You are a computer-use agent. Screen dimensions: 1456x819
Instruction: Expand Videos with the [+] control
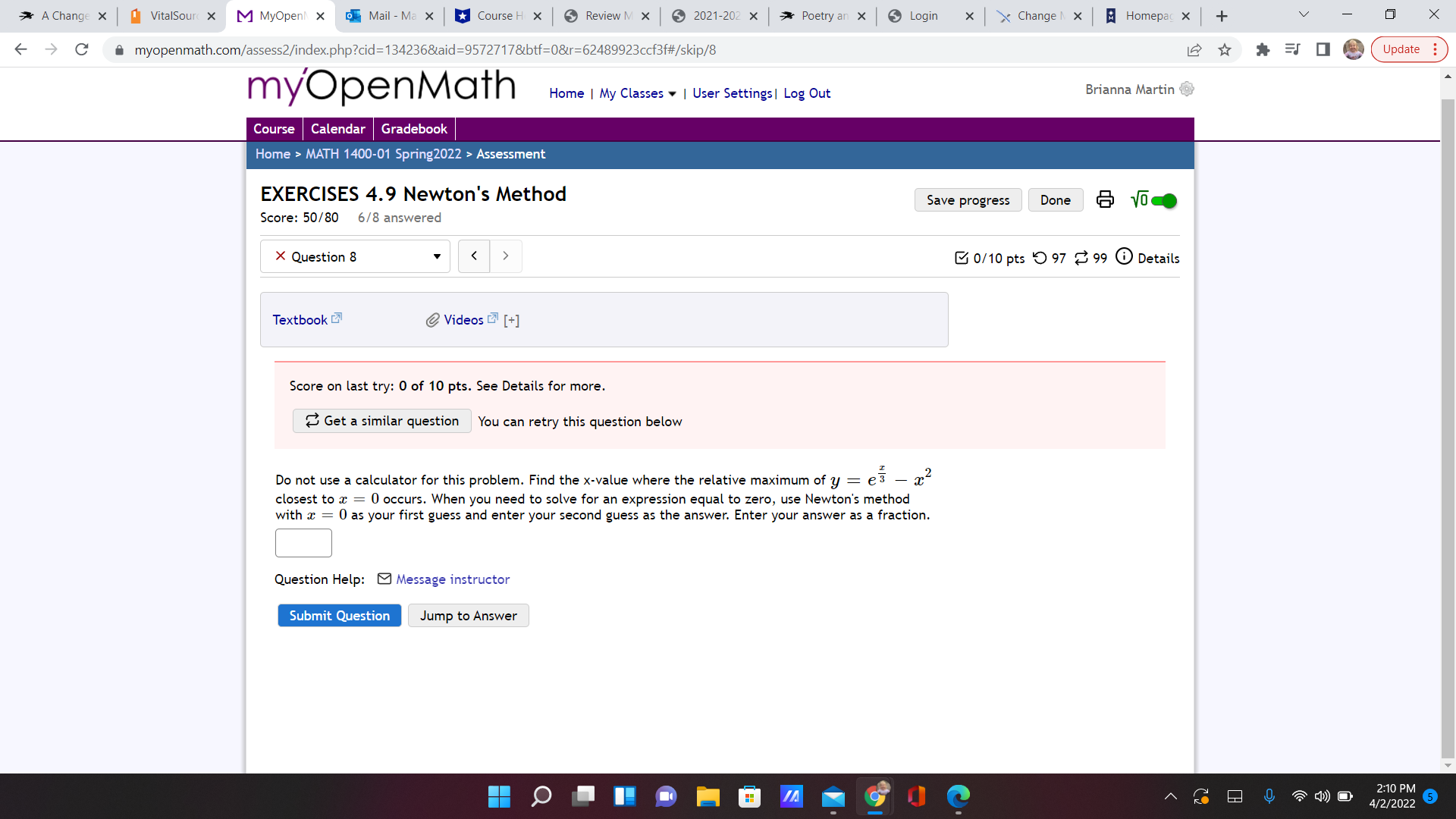click(512, 321)
